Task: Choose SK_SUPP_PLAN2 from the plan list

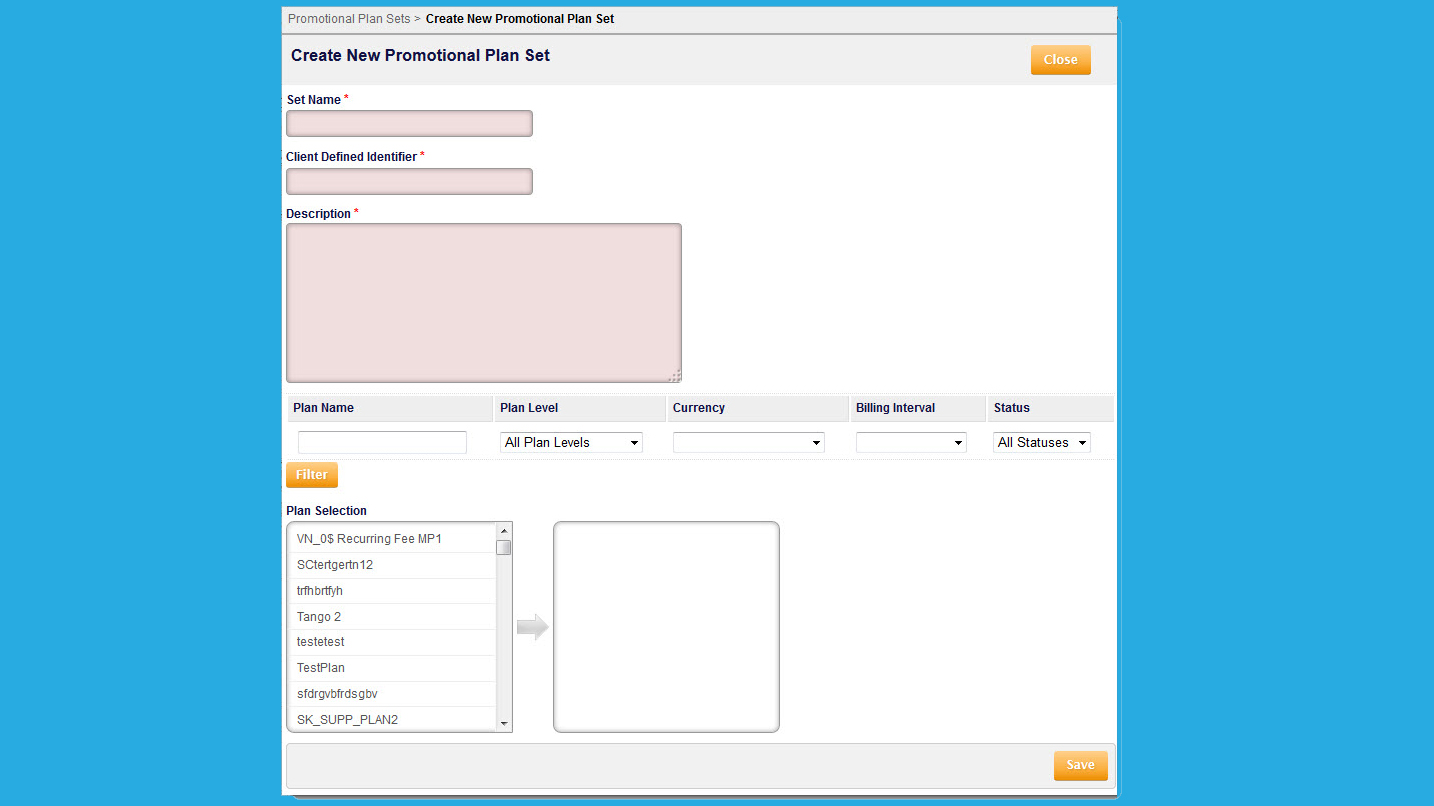Action: click(x=392, y=720)
